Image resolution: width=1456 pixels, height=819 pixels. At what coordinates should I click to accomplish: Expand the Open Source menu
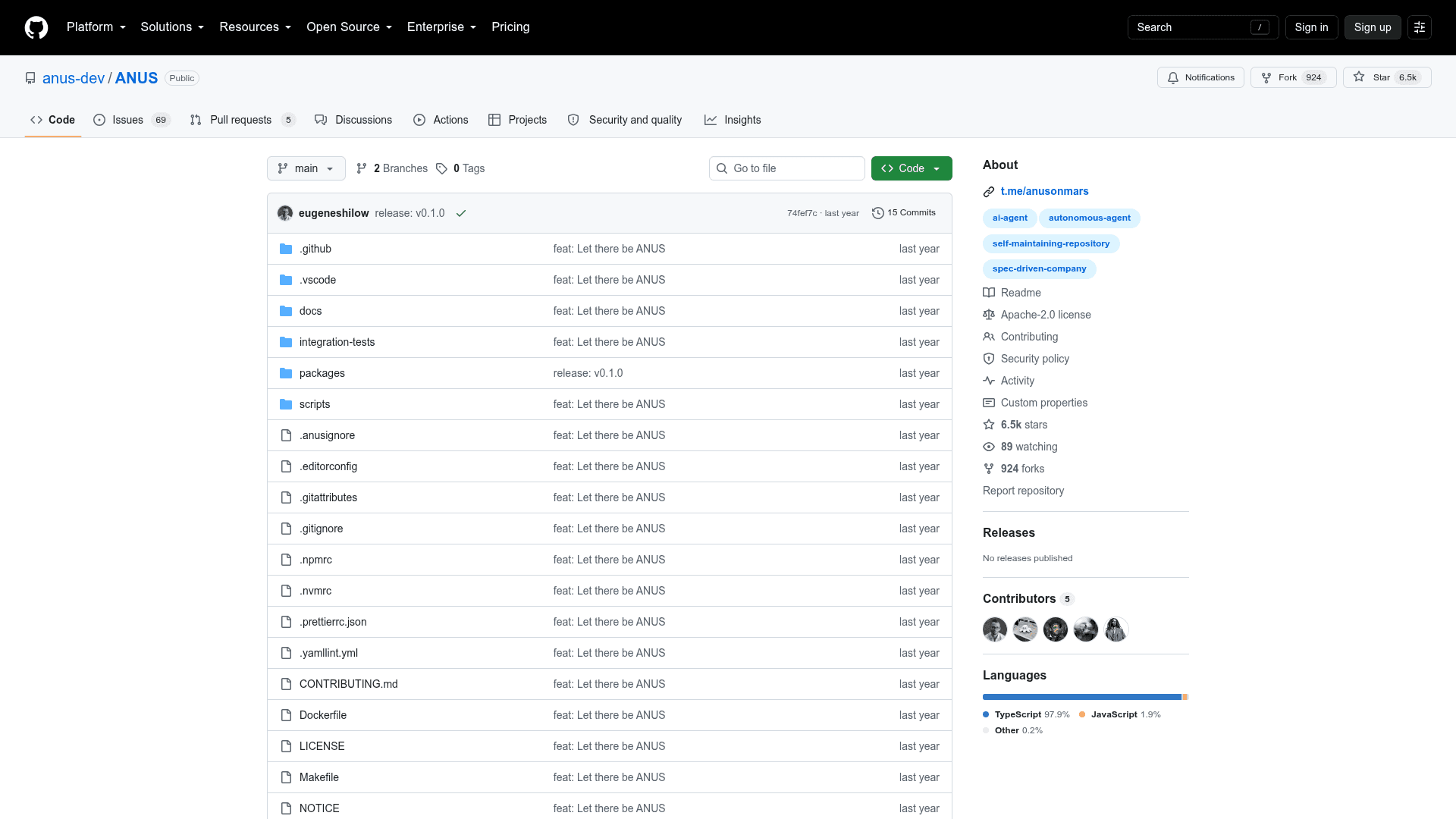click(x=350, y=27)
